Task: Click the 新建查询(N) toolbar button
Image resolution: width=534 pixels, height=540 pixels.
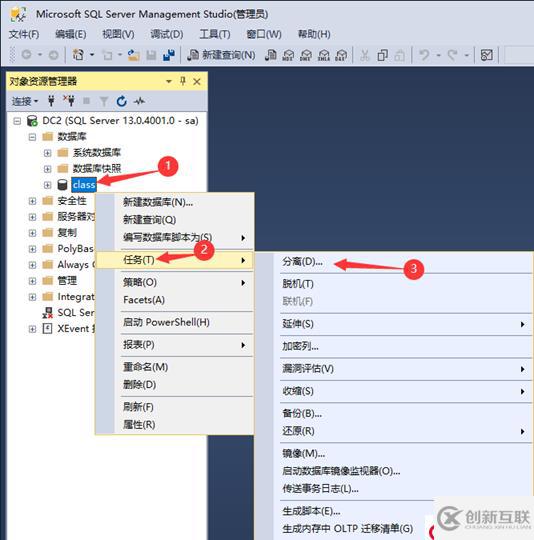Action: 221,55
